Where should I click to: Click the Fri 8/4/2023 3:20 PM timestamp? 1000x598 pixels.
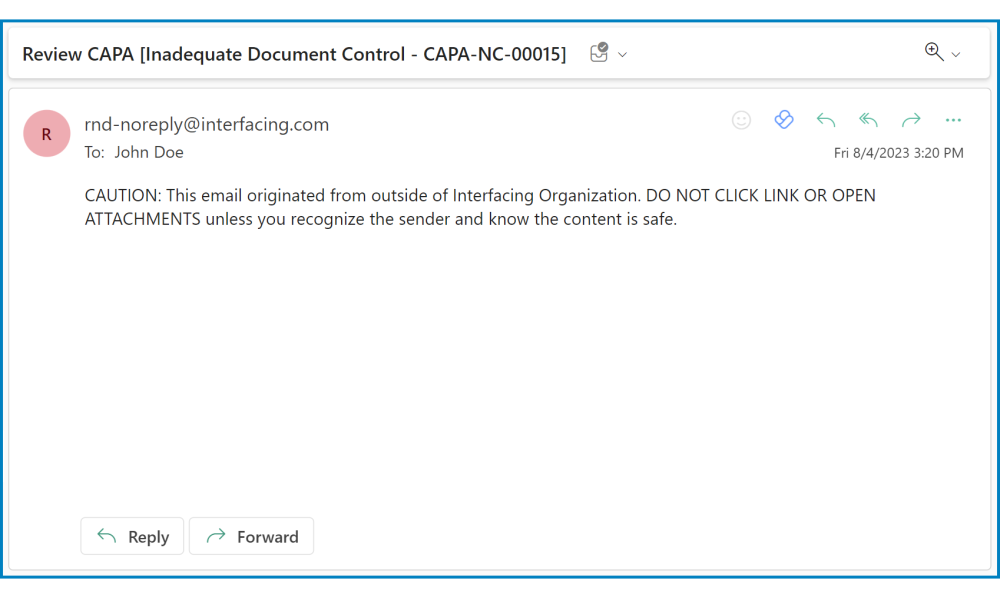[x=898, y=153]
